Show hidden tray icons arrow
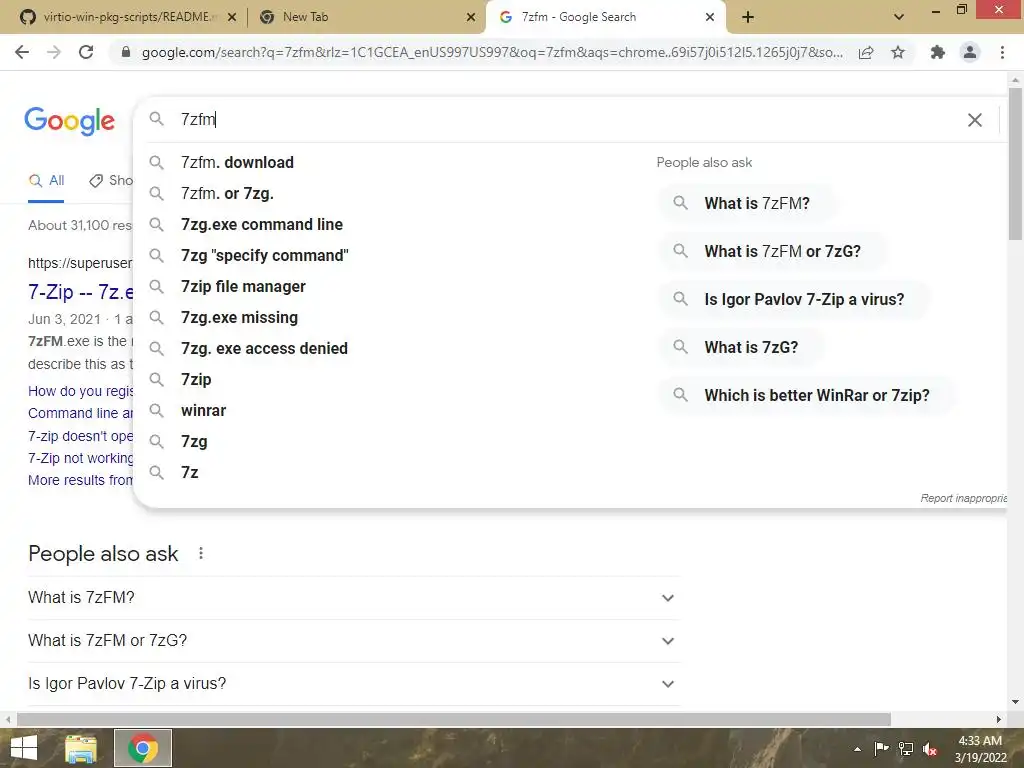The height and width of the screenshot is (768, 1024). (x=857, y=749)
